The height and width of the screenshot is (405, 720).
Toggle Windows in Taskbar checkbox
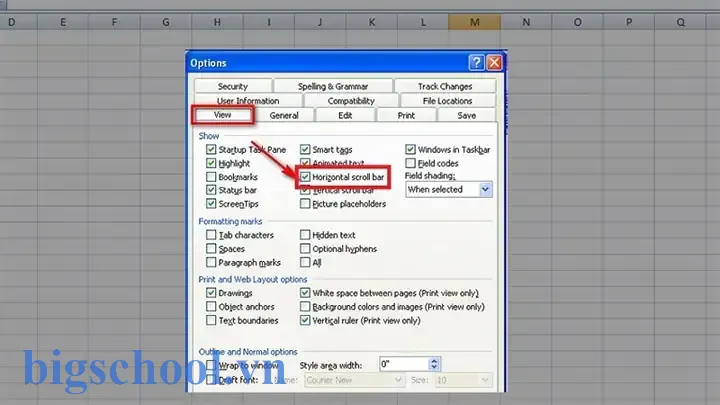[x=410, y=149]
